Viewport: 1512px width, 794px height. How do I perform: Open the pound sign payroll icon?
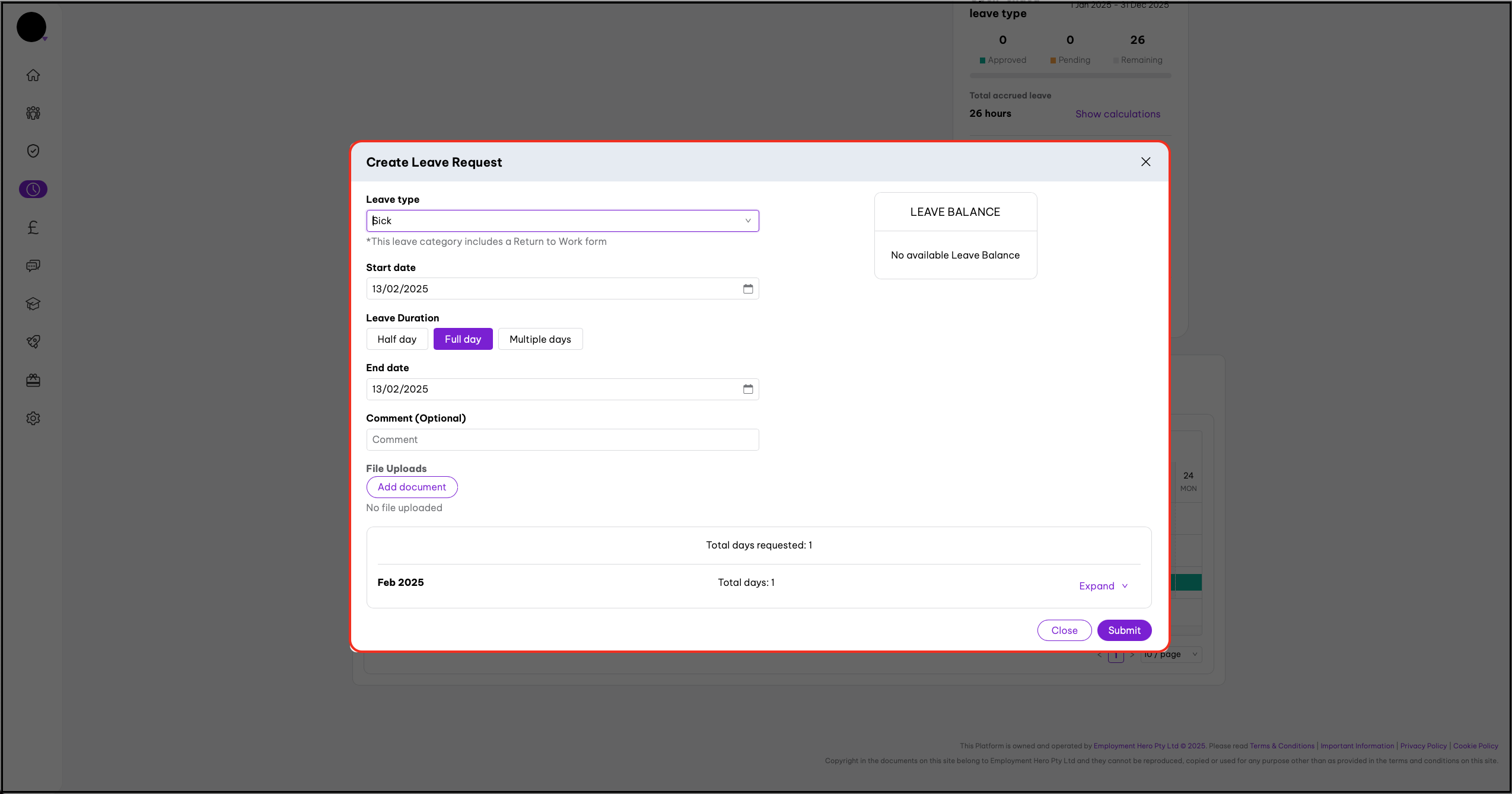[x=33, y=227]
